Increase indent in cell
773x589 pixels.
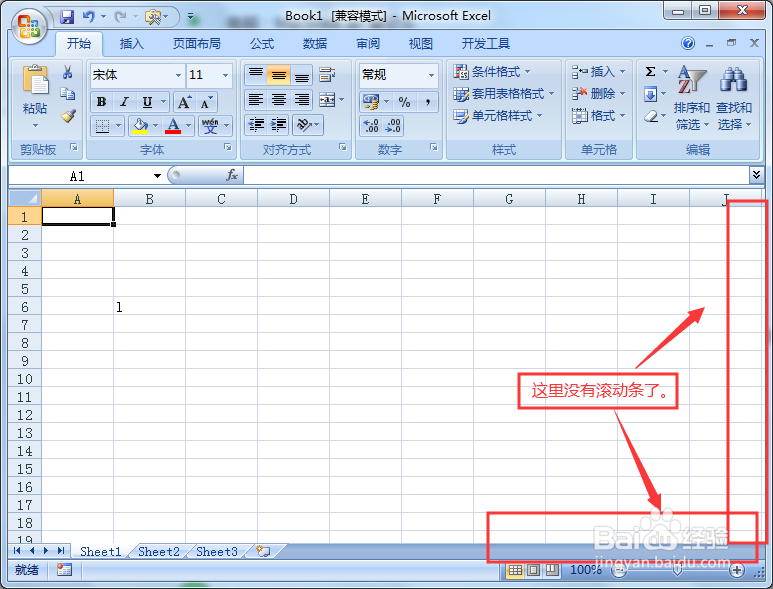point(279,125)
